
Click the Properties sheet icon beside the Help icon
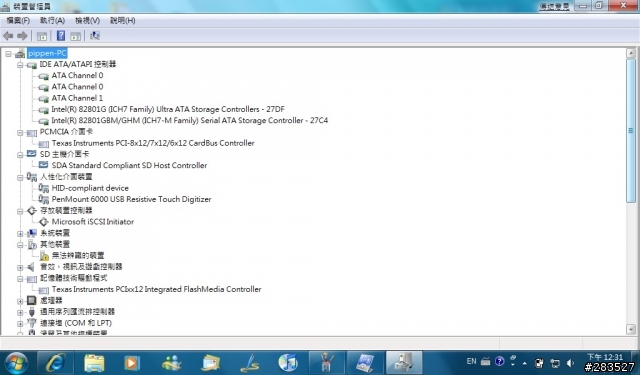[x=76, y=36]
